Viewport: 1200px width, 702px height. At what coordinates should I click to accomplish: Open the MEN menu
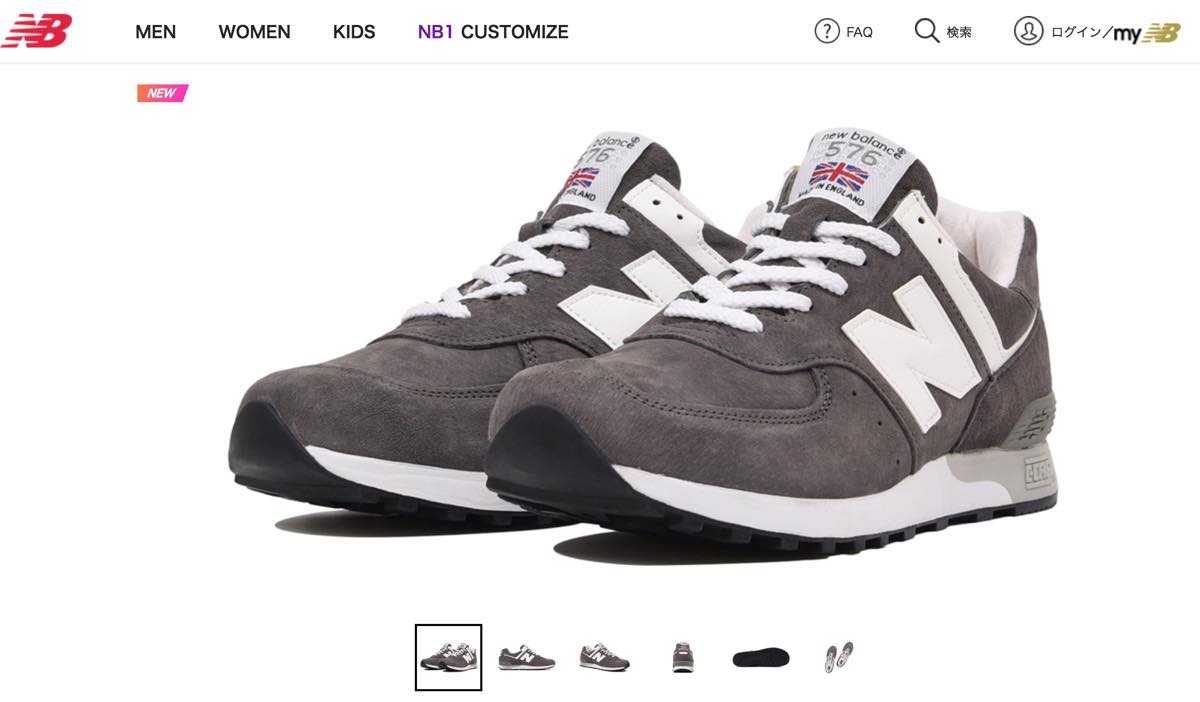(x=155, y=32)
